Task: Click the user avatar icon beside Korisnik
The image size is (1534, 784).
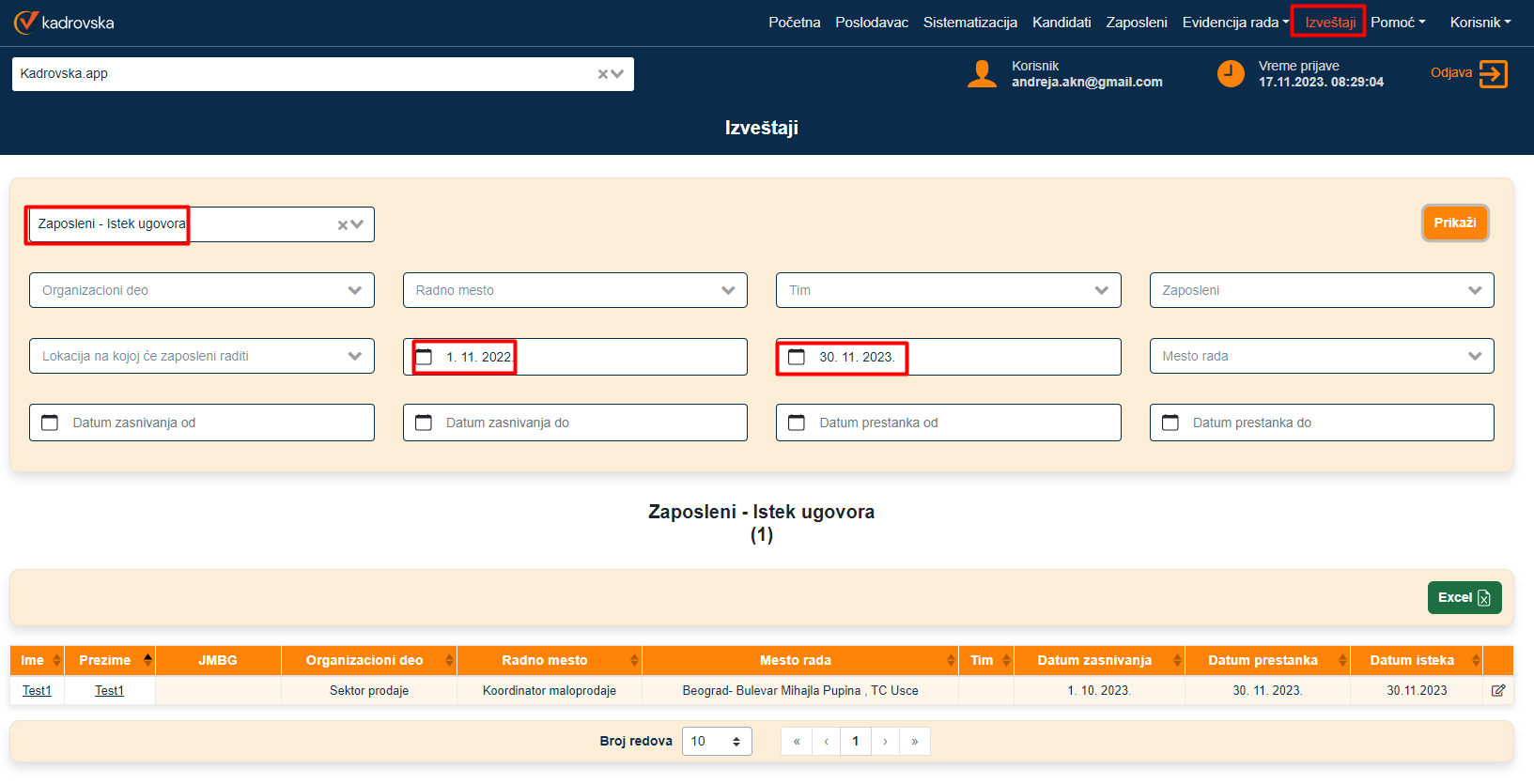Action: coord(982,73)
